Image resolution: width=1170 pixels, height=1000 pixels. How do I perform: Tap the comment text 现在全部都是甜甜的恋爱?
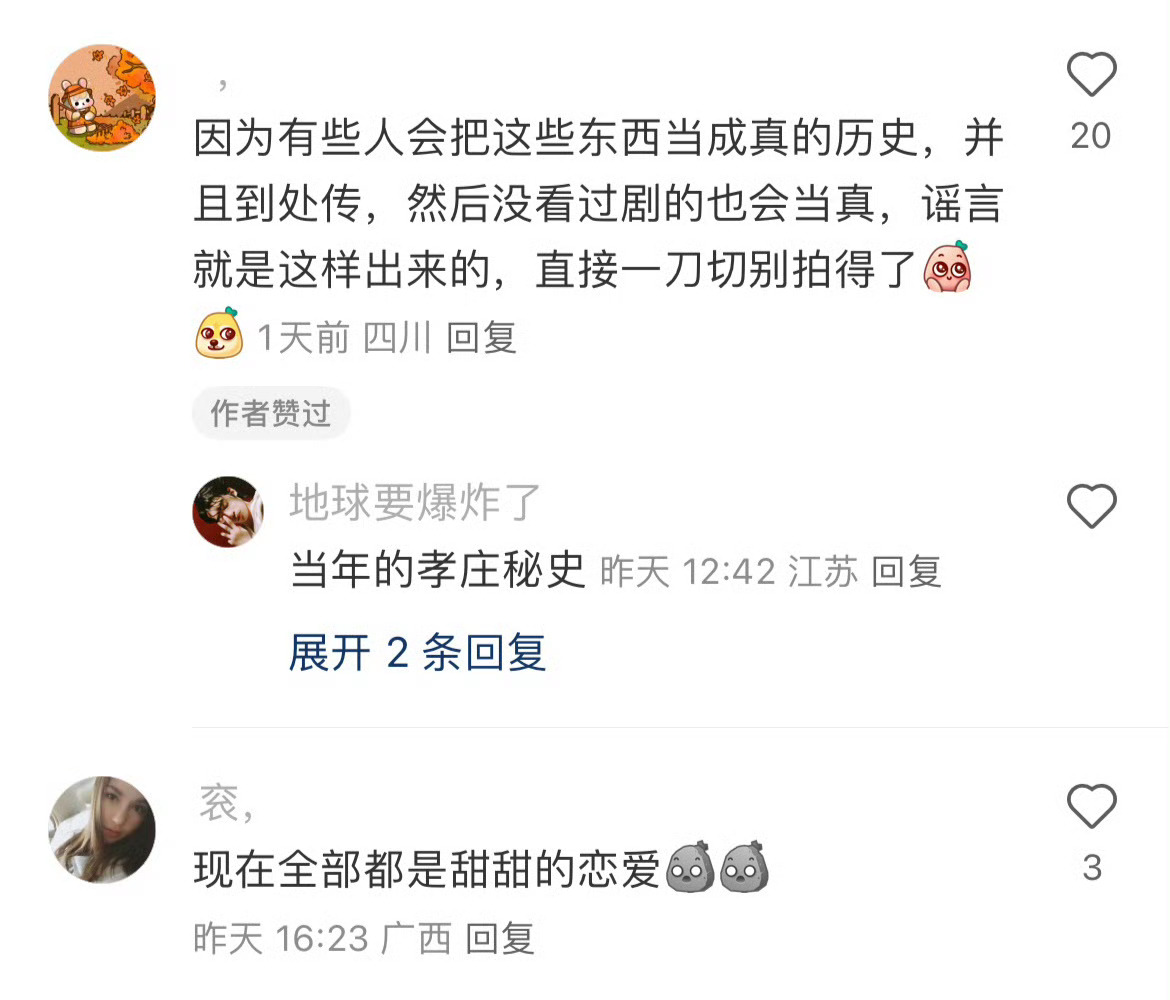pos(427,869)
